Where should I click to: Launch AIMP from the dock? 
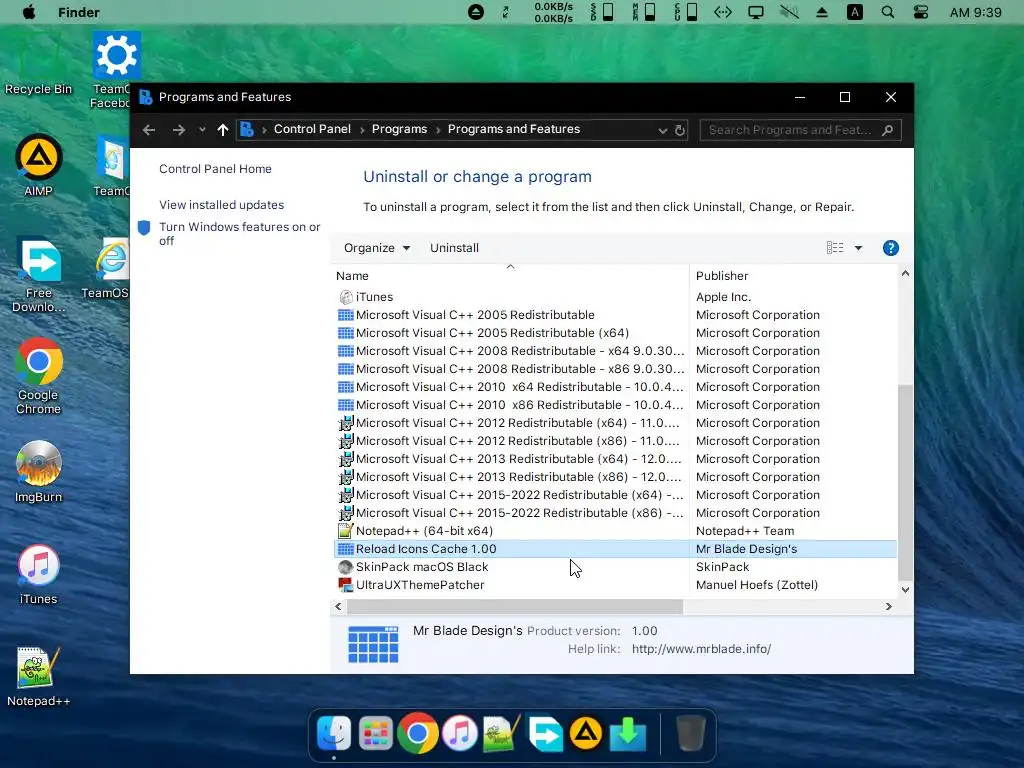586,733
